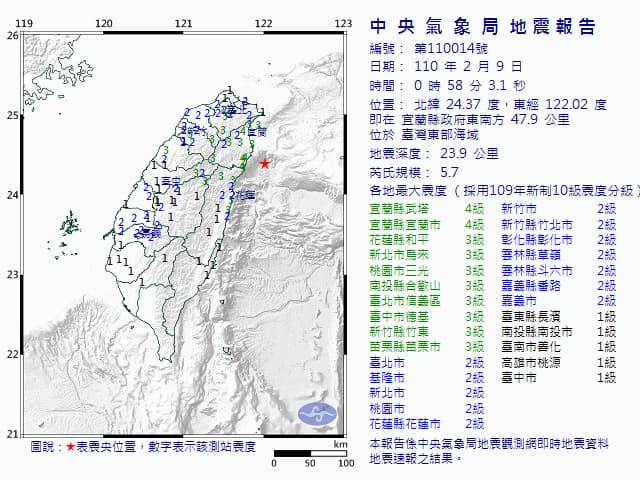640x480 pixels.
Task: Click longitude label 122 above map
Action: (263, 23)
